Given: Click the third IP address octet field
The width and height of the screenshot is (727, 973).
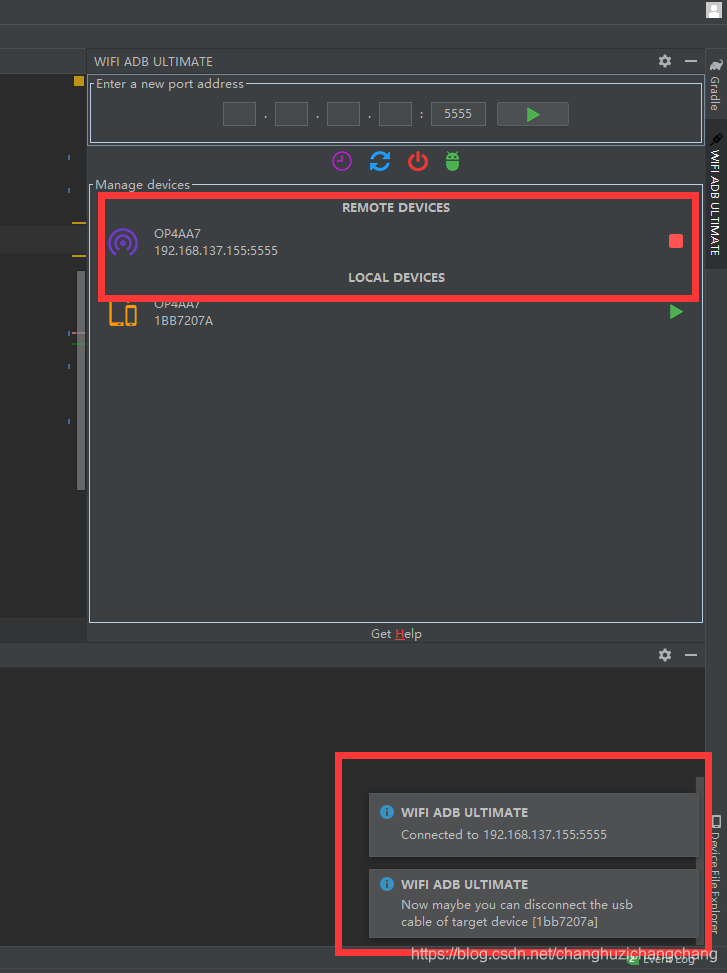Looking at the screenshot, I should pos(344,114).
